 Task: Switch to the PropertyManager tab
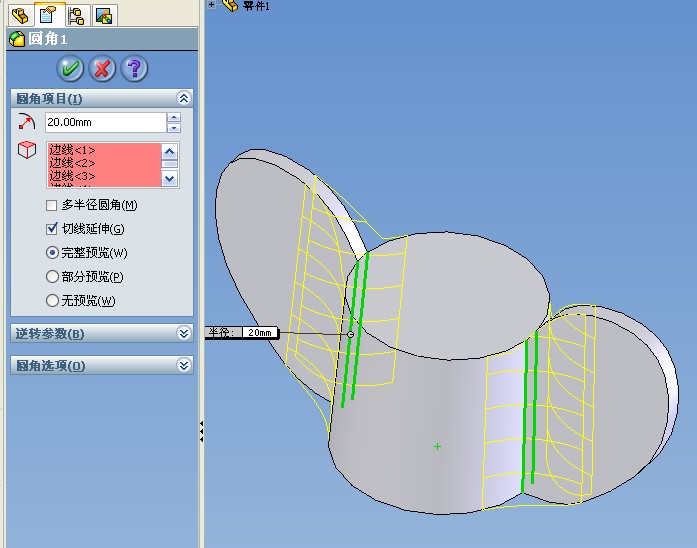(48, 14)
